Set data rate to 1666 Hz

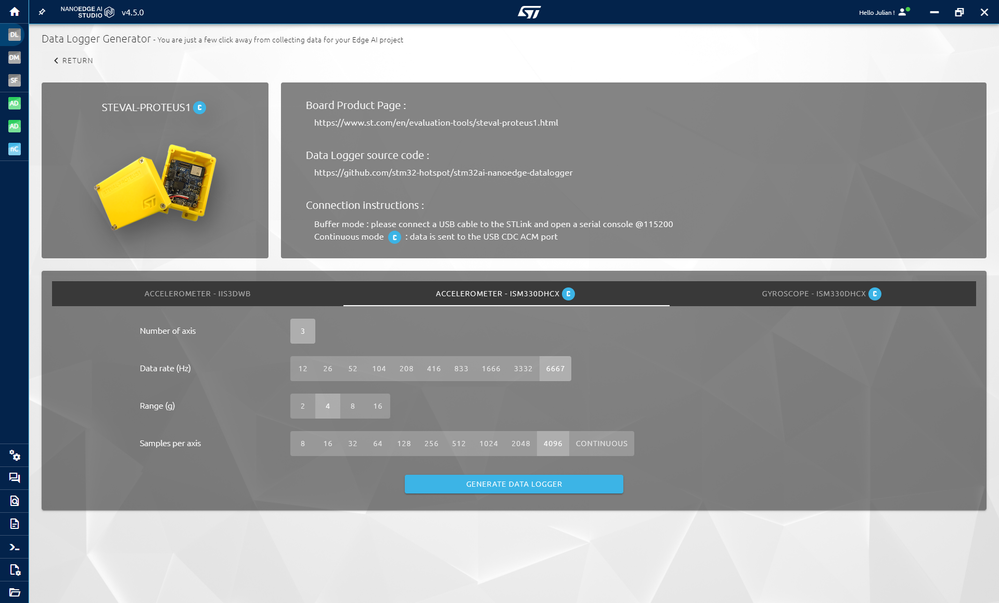[491, 368]
